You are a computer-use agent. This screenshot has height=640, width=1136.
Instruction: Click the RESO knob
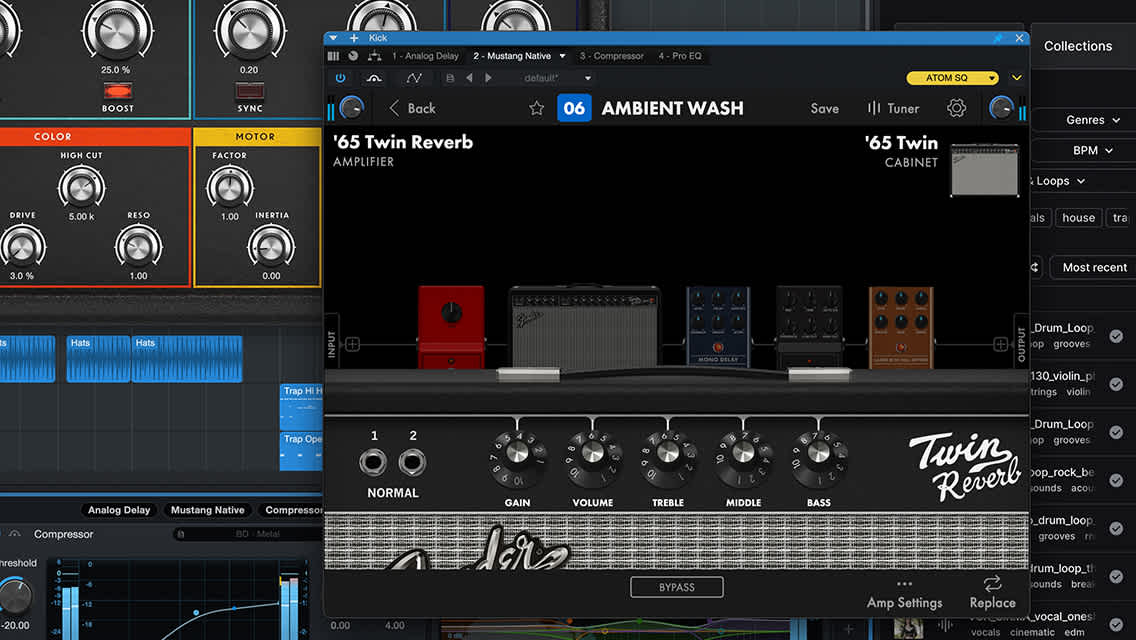tap(138, 248)
